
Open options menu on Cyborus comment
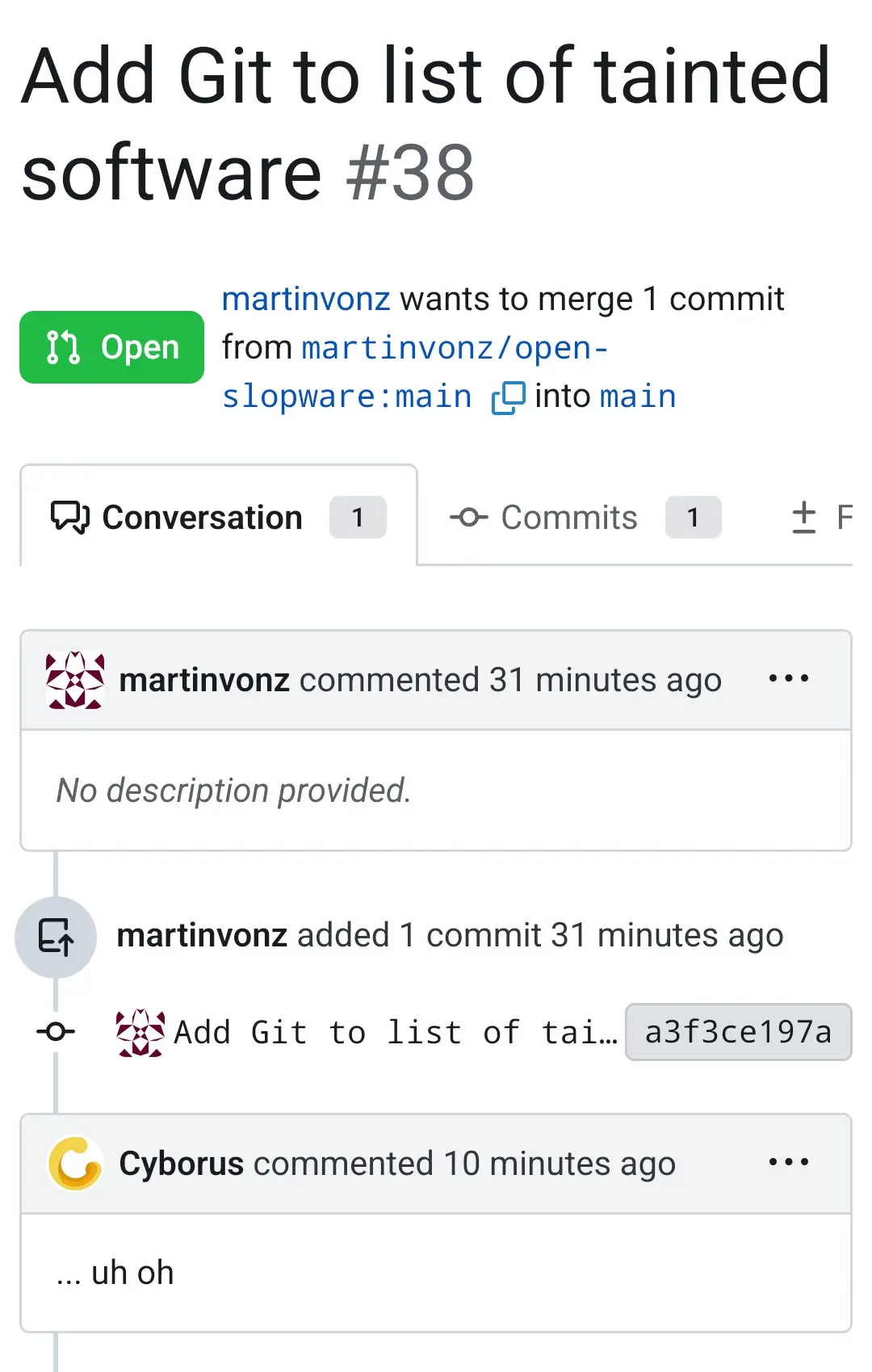[788, 1163]
